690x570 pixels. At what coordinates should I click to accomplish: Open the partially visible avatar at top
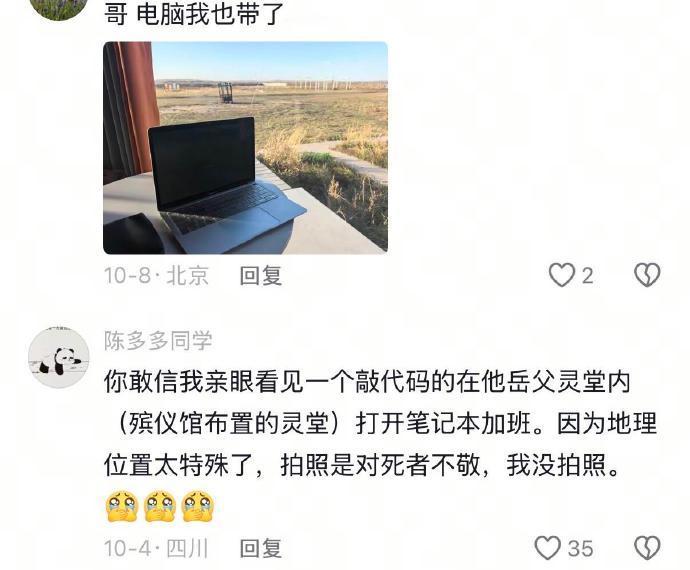tap(59, 9)
